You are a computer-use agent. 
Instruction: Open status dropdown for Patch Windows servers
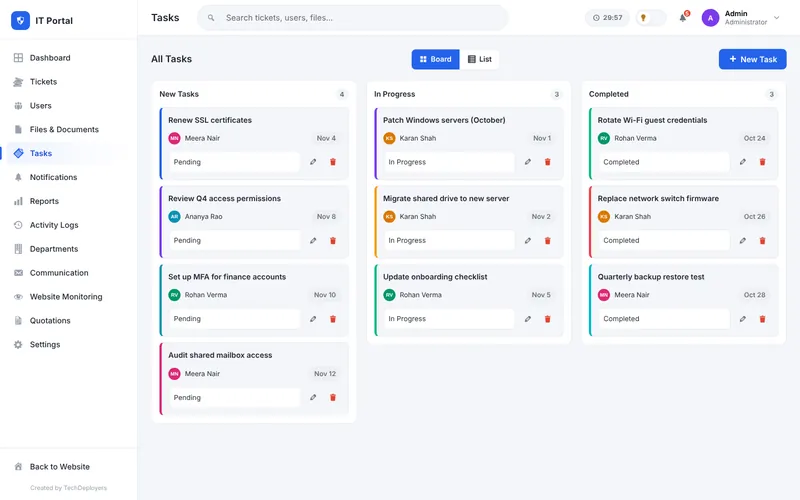[x=449, y=162]
